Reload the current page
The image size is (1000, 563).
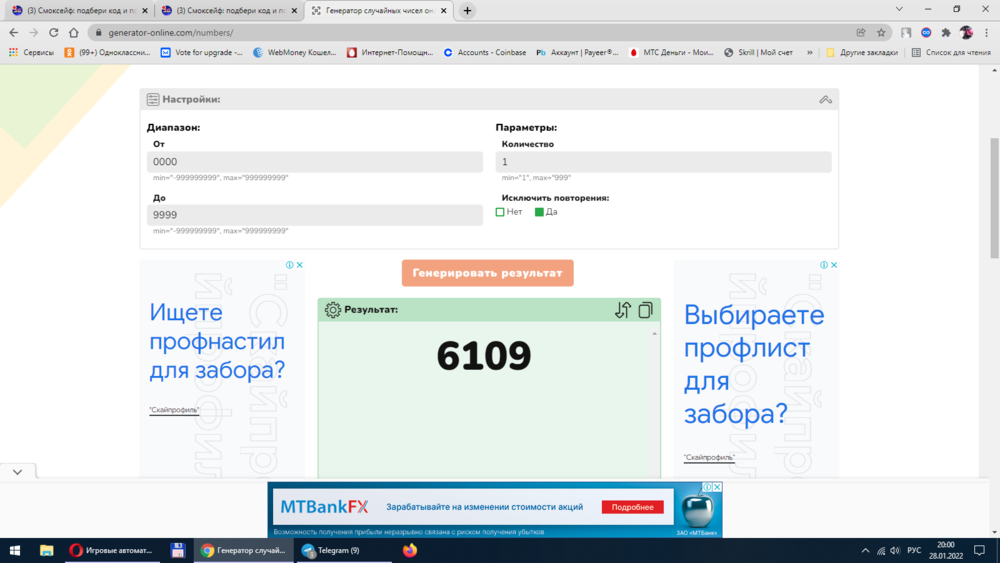point(54,33)
